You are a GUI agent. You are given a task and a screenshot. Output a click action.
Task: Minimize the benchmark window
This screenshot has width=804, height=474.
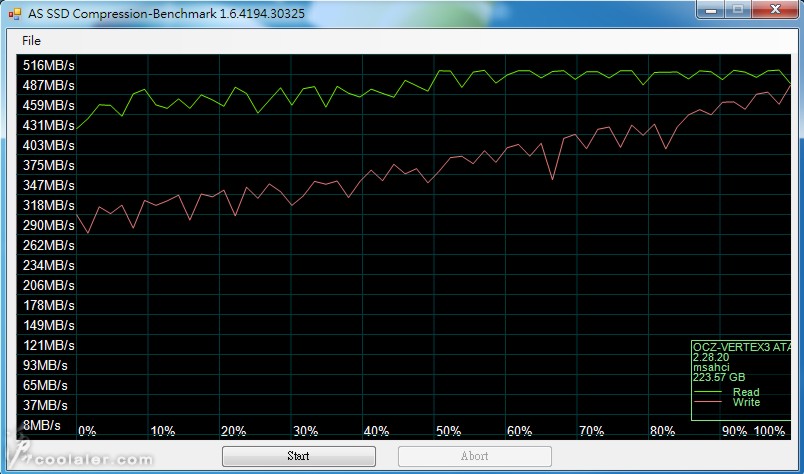pos(711,10)
